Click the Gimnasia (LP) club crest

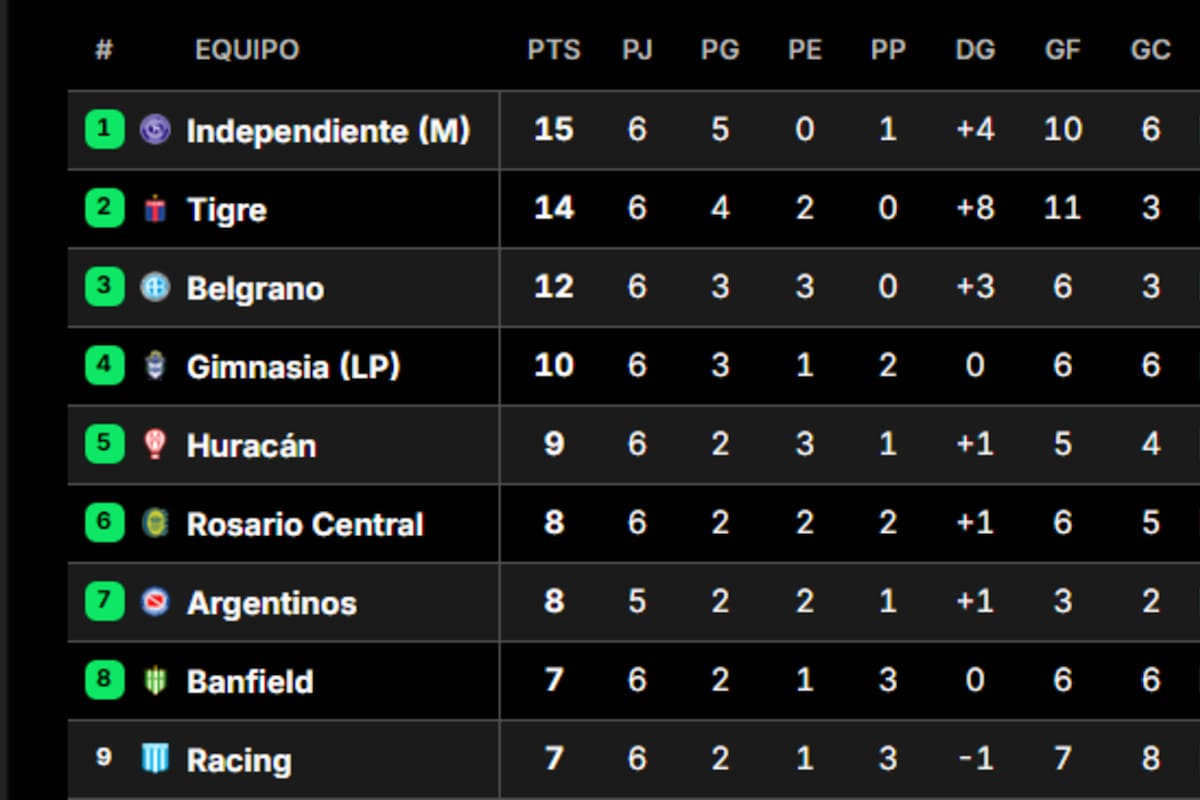155,366
